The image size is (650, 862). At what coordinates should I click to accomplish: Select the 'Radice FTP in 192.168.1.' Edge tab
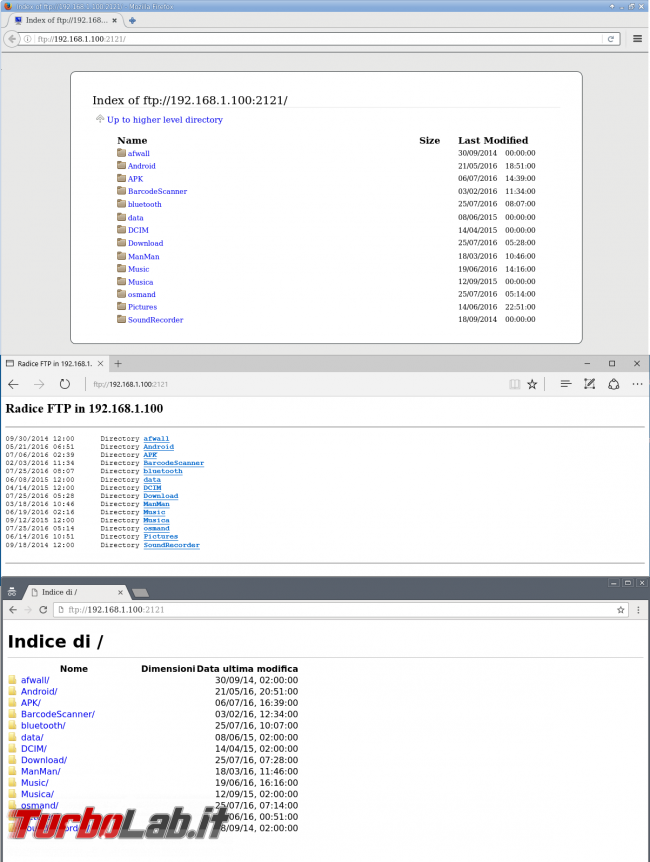pyautogui.click(x=54, y=363)
